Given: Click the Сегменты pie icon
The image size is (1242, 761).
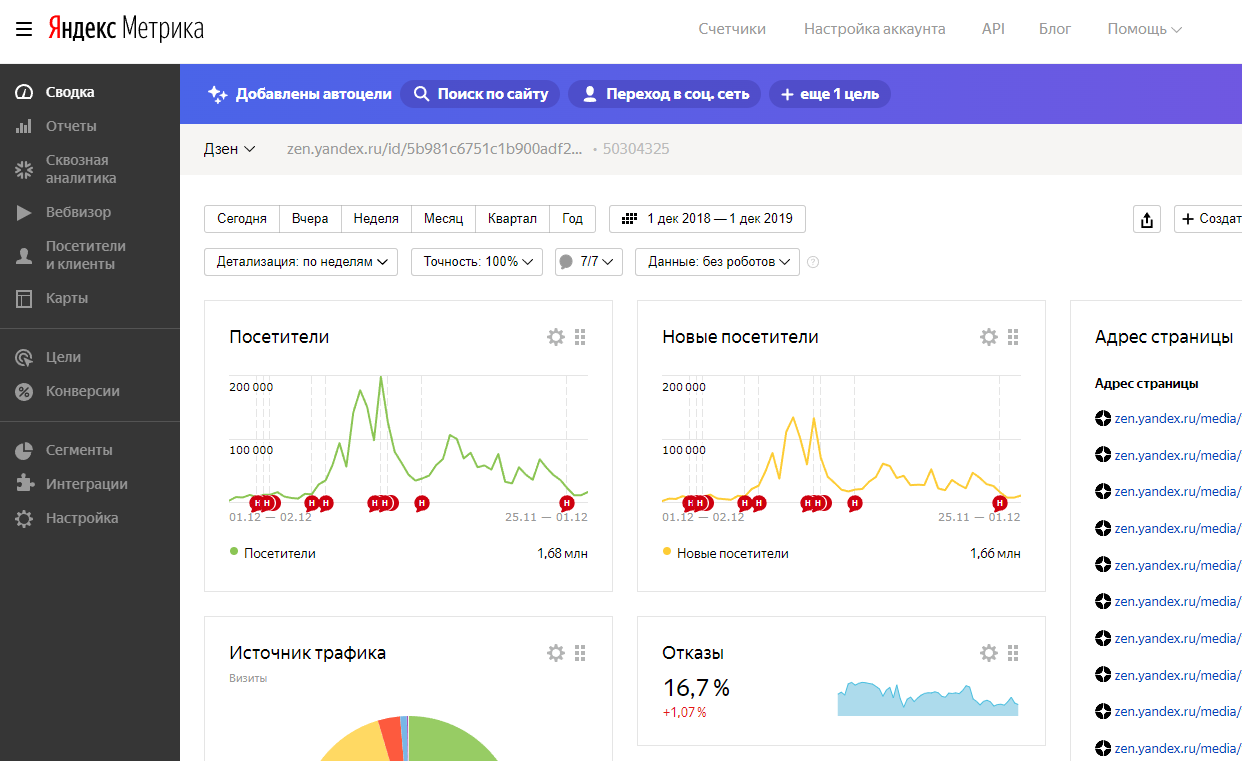Looking at the screenshot, I should [x=24, y=450].
